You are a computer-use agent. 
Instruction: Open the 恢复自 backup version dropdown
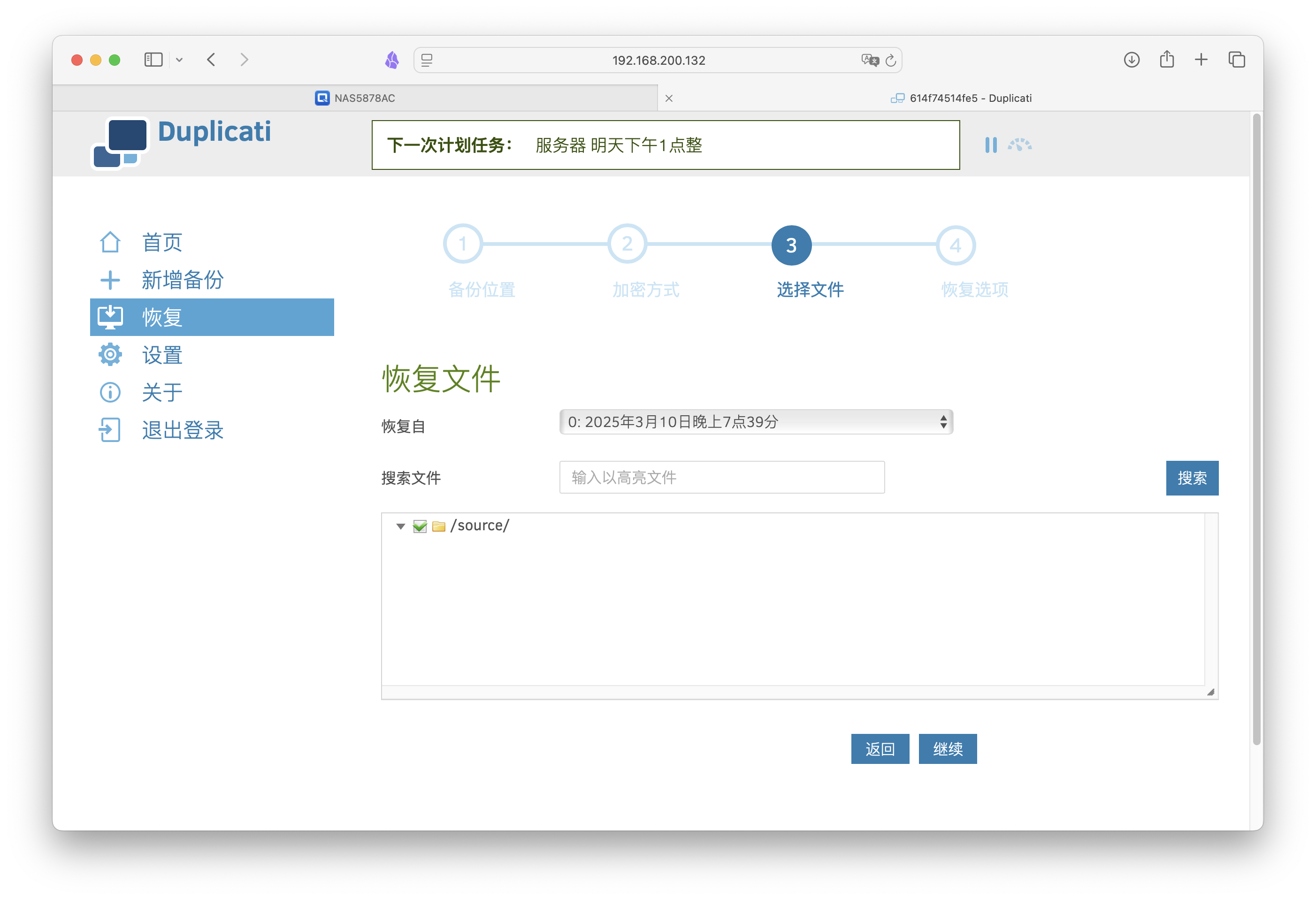pyautogui.click(x=756, y=422)
